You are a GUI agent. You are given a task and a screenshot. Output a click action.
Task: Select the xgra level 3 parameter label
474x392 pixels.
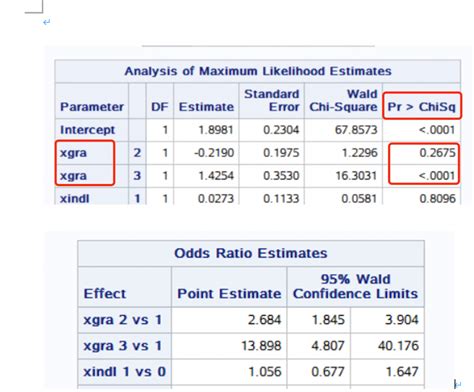[73, 176]
